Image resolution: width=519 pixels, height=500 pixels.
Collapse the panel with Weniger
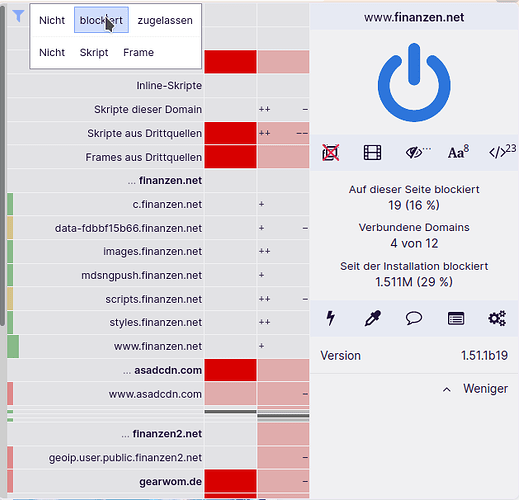tap(475, 389)
